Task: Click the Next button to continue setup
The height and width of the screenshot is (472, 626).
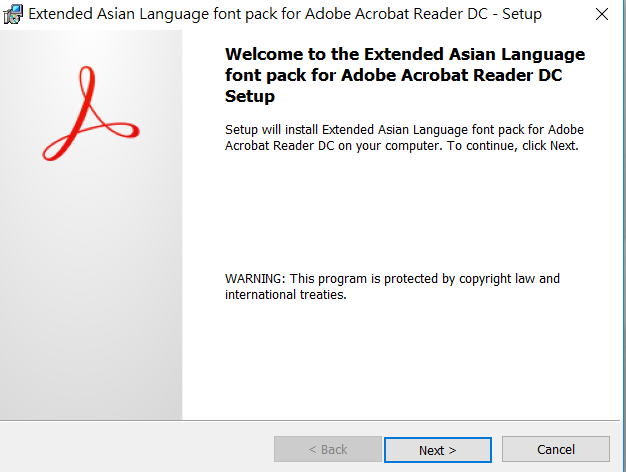Action: tap(438, 450)
